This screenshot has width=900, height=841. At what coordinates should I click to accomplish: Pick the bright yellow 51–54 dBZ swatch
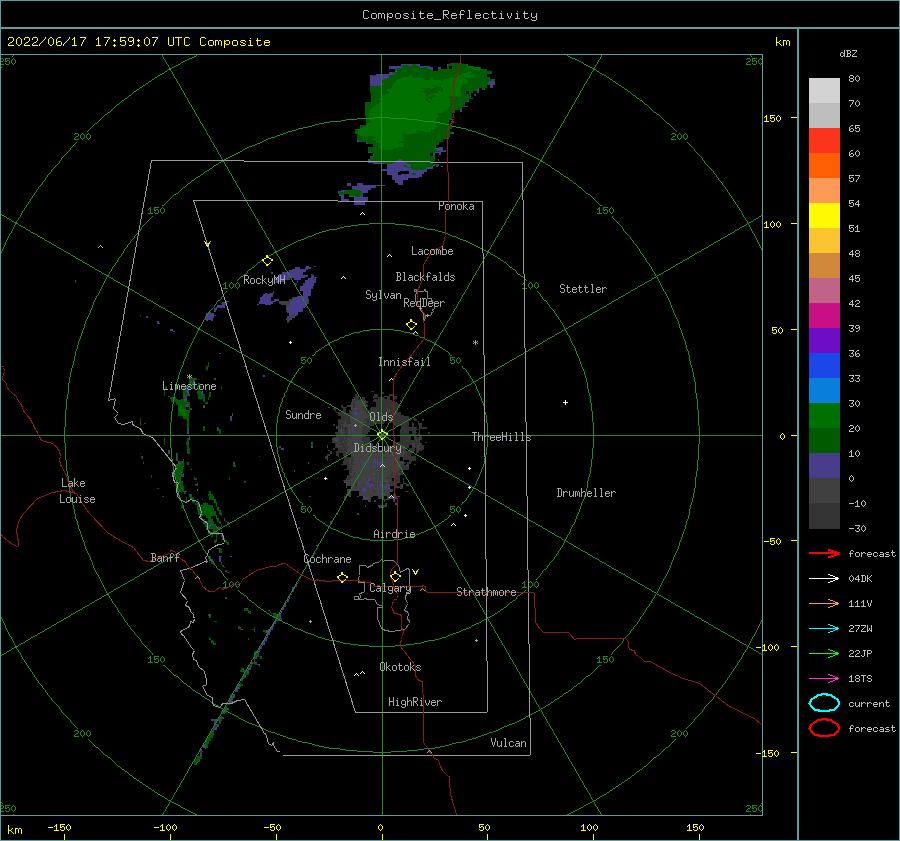point(824,215)
